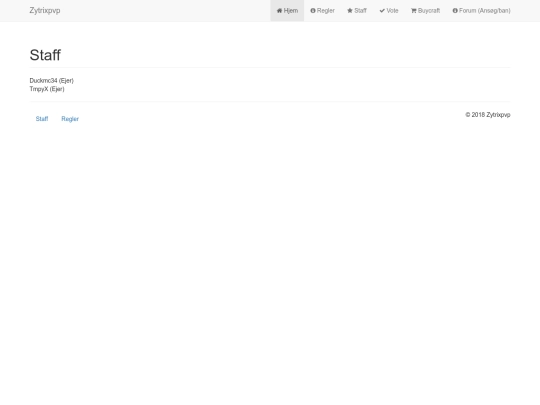
Task: Click the Staff page heading
Action: pyautogui.click(x=45, y=55)
